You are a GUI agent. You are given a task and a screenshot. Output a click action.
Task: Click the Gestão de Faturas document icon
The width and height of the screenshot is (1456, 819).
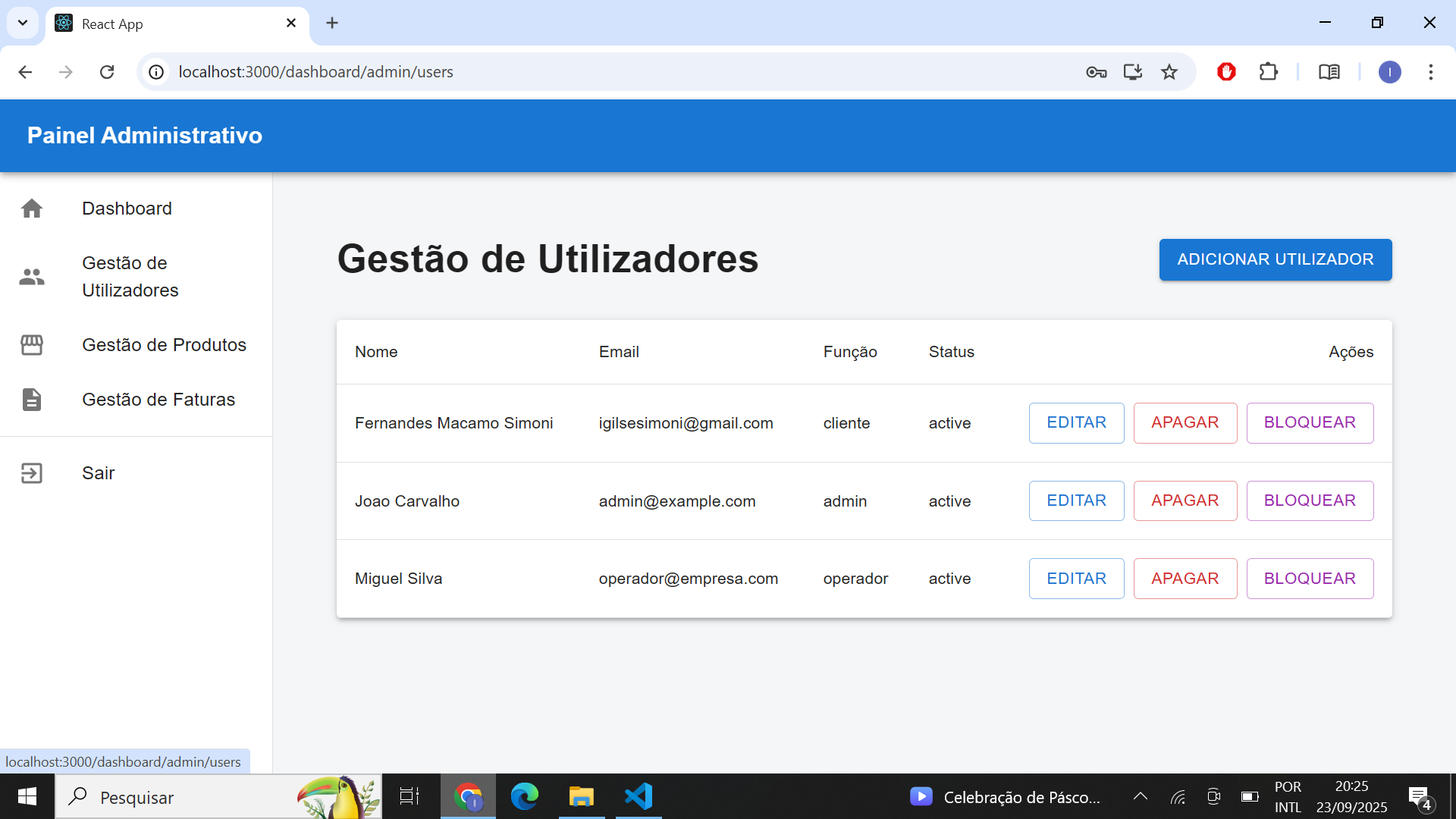point(32,400)
